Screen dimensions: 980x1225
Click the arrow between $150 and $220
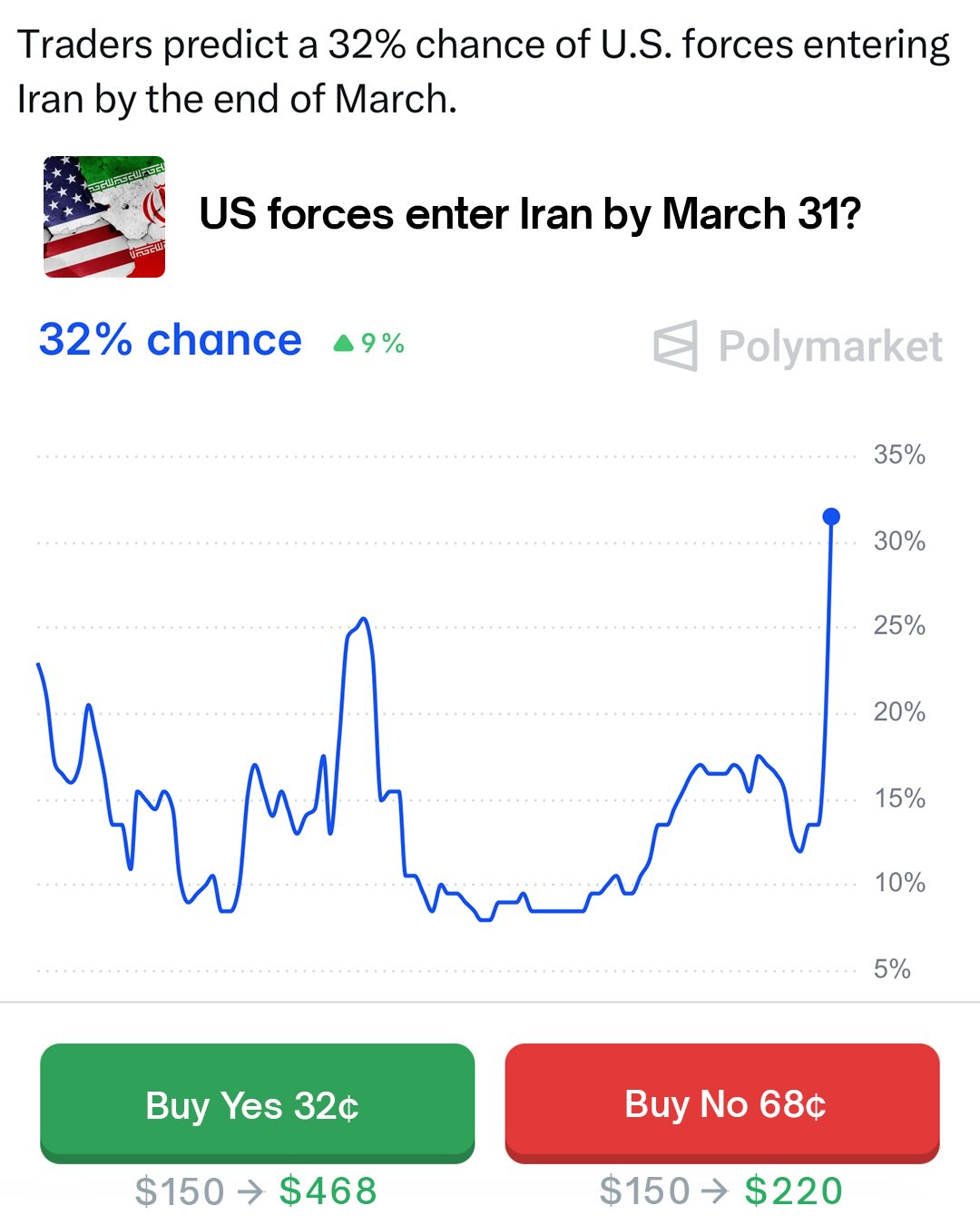(716, 1191)
